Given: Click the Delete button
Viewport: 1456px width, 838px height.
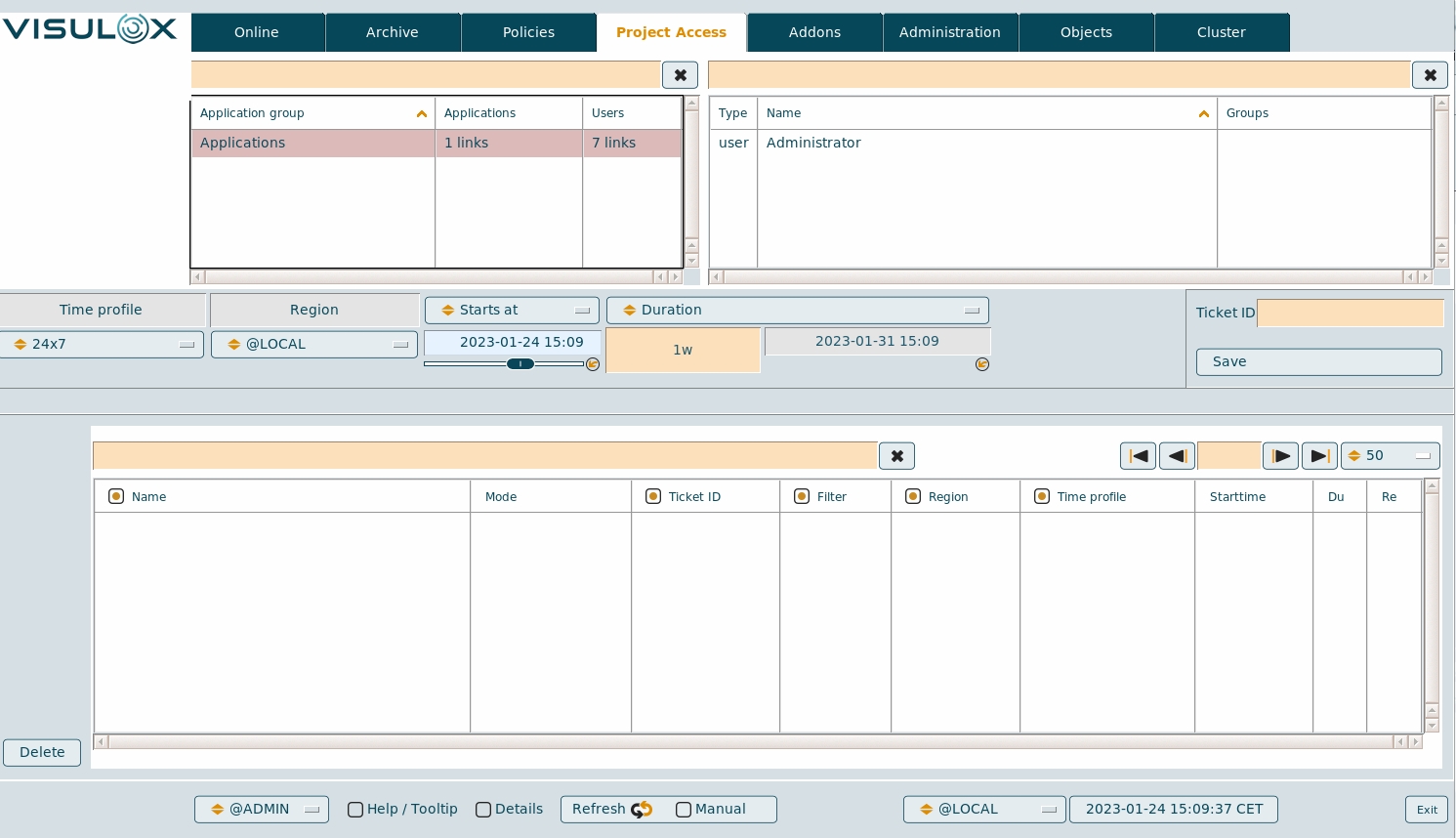Looking at the screenshot, I should point(42,752).
